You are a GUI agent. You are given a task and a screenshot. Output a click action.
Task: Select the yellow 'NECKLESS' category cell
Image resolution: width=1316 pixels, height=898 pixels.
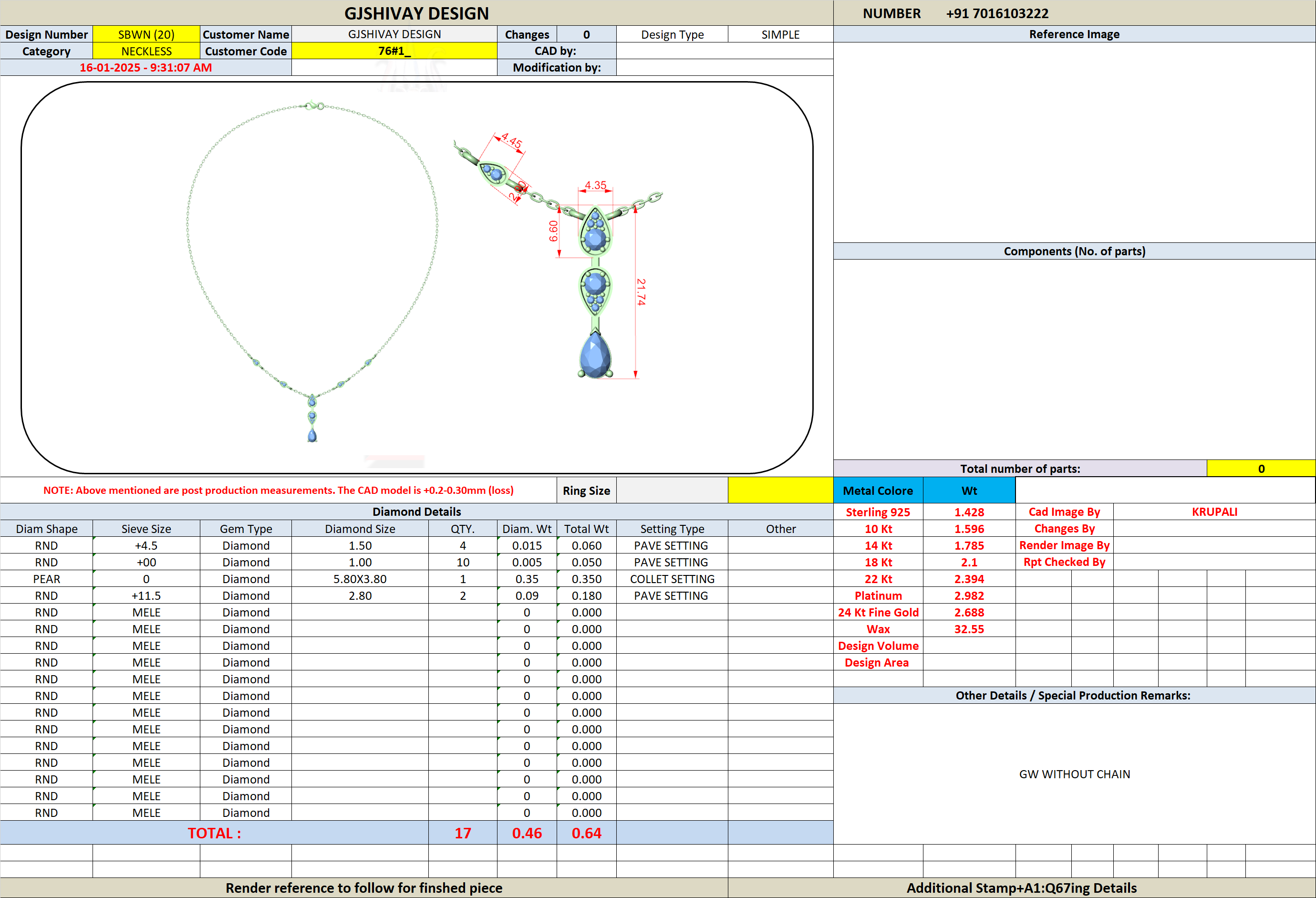click(x=146, y=51)
